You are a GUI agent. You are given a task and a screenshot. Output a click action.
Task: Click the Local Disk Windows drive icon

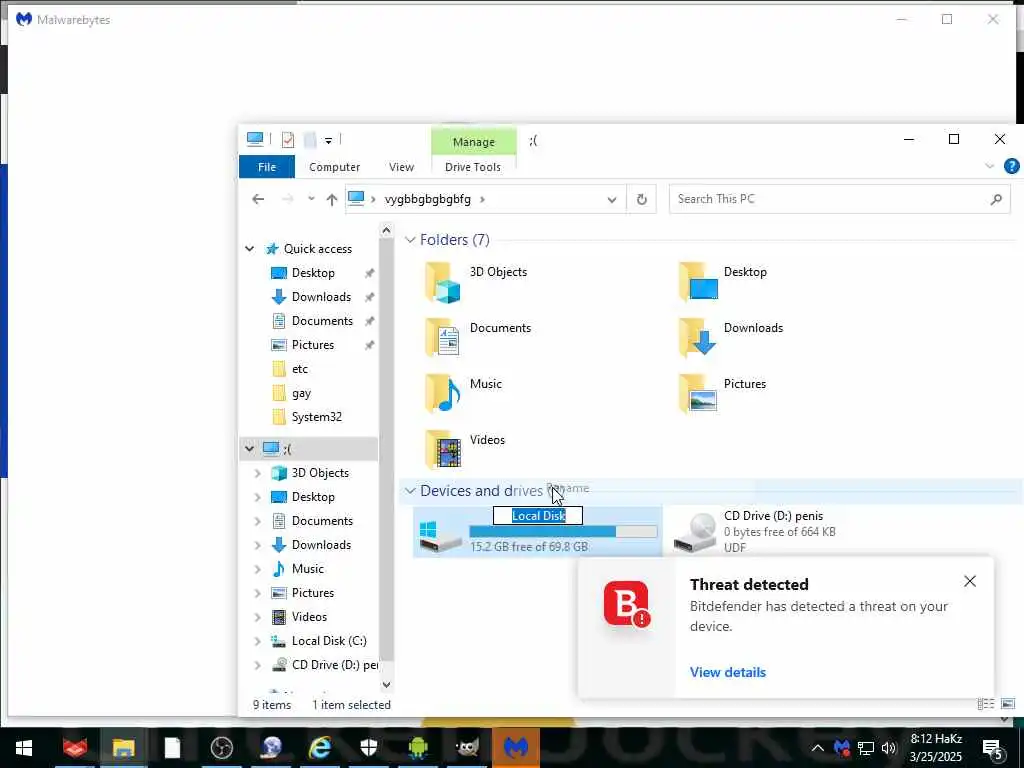(440, 537)
